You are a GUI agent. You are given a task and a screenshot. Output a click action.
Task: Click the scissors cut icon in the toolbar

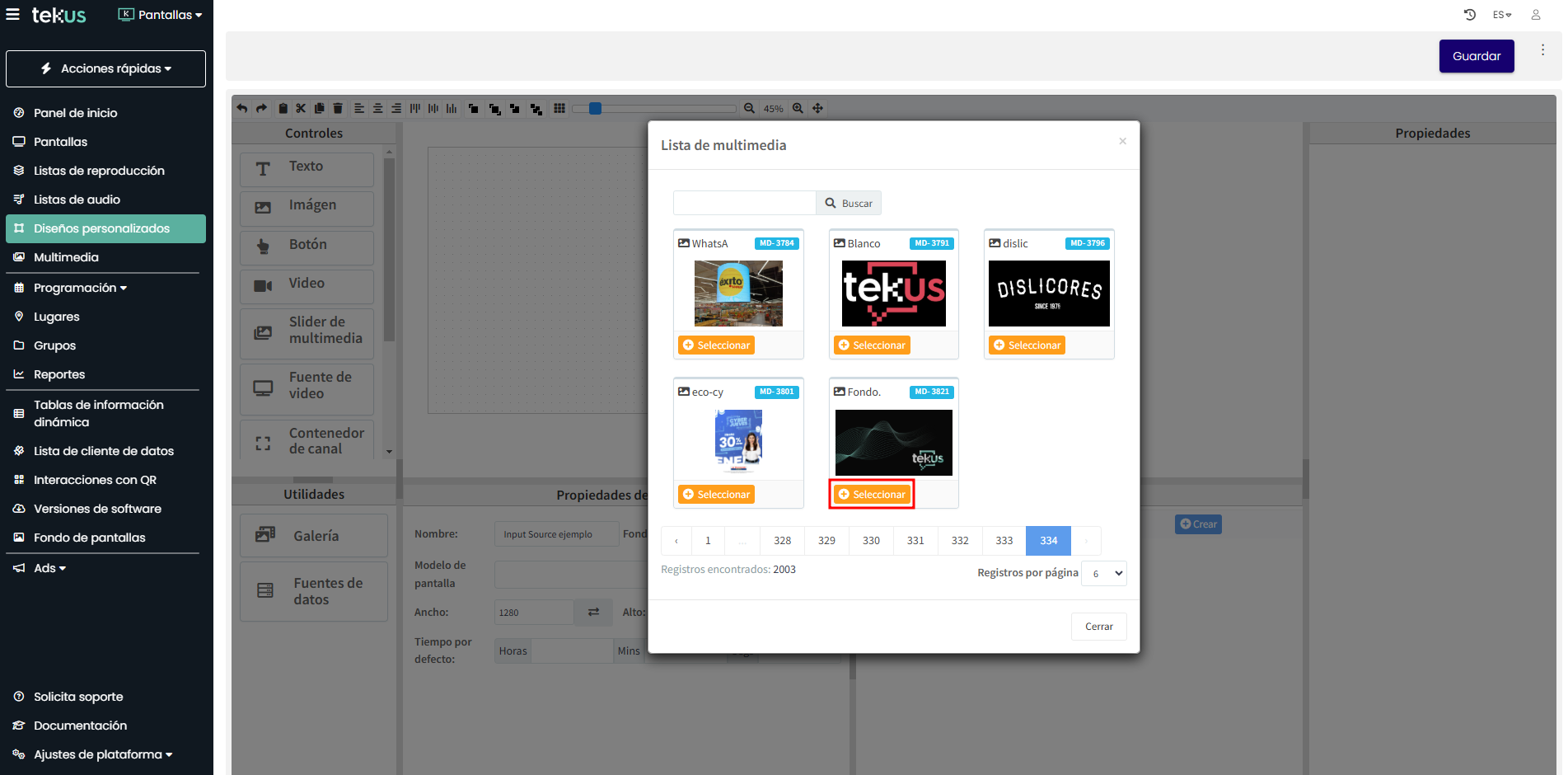pyautogui.click(x=301, y=108)
